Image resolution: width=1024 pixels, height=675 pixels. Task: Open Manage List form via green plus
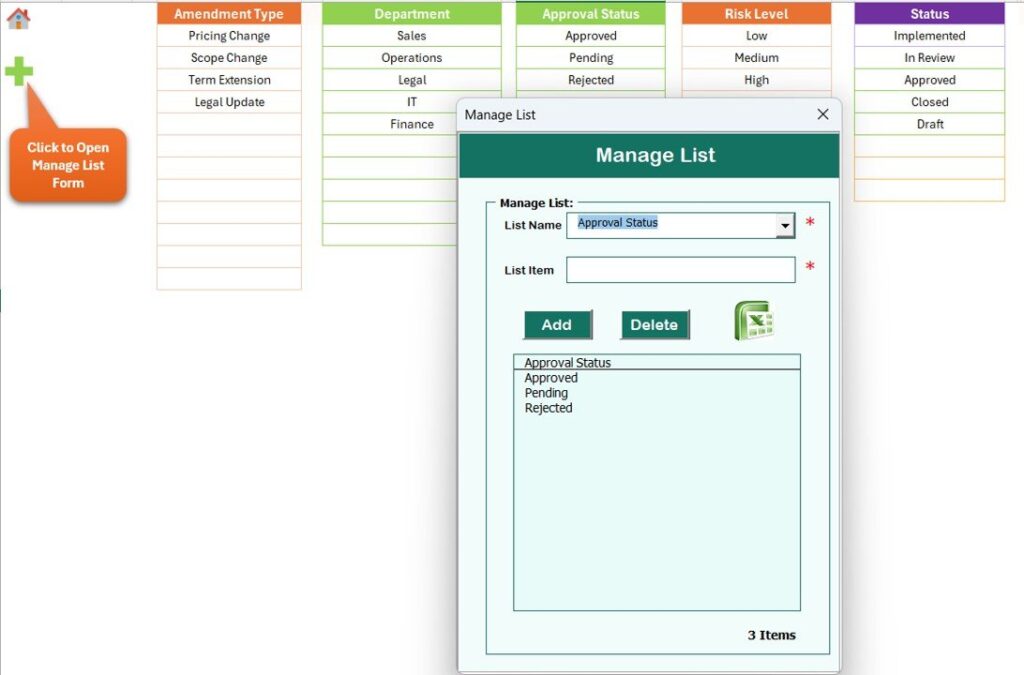click(x=19, y=71)
